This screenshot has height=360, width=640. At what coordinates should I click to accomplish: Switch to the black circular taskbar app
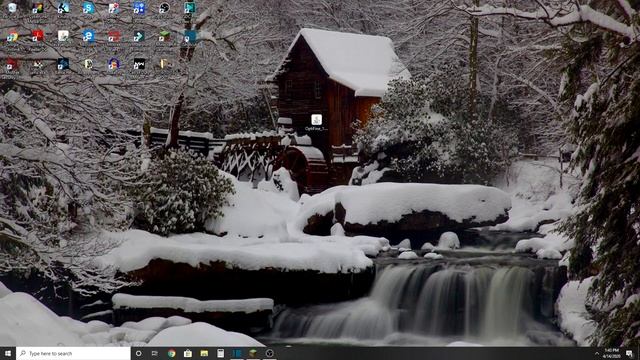click(x=269, y=353)
